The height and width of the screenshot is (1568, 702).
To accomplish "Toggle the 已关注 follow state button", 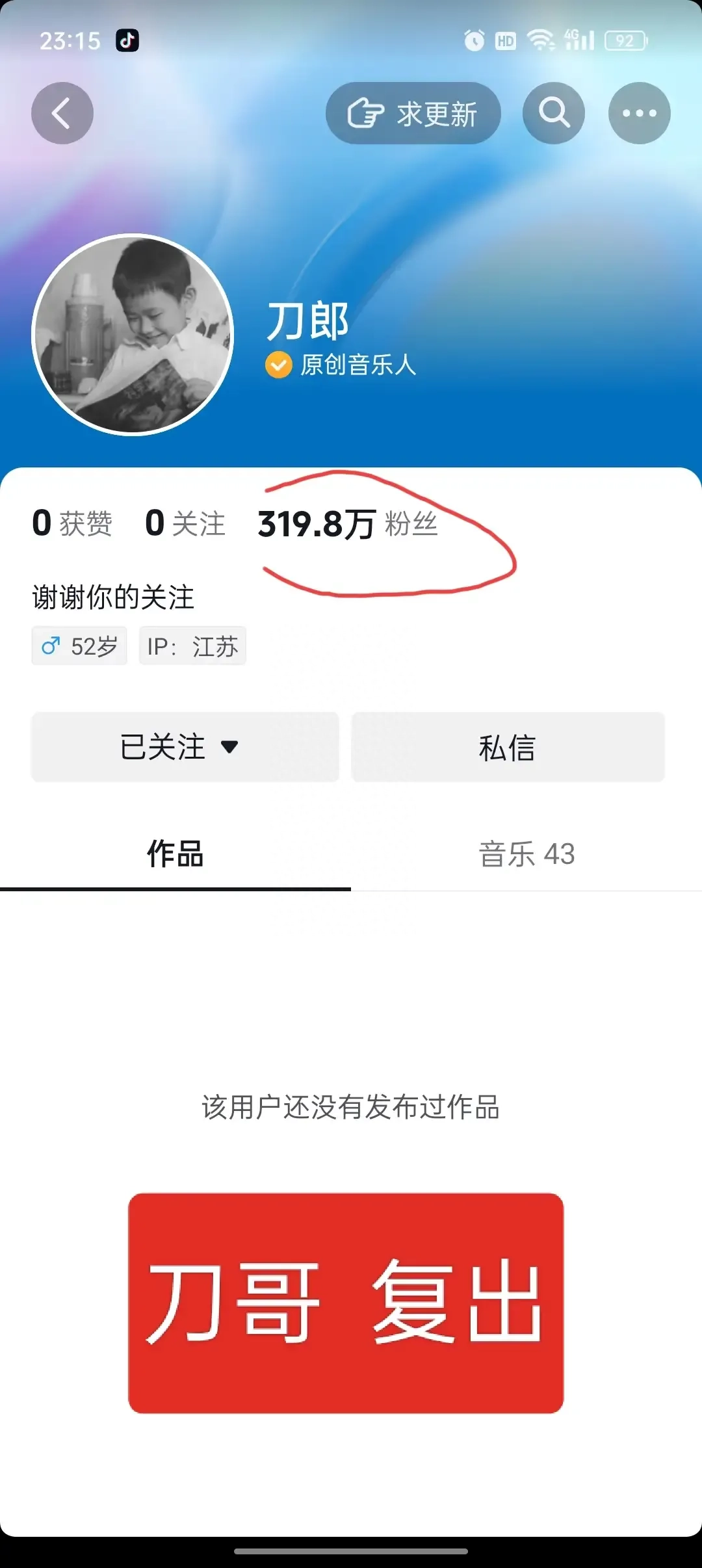I will click(x=185, y=747).
